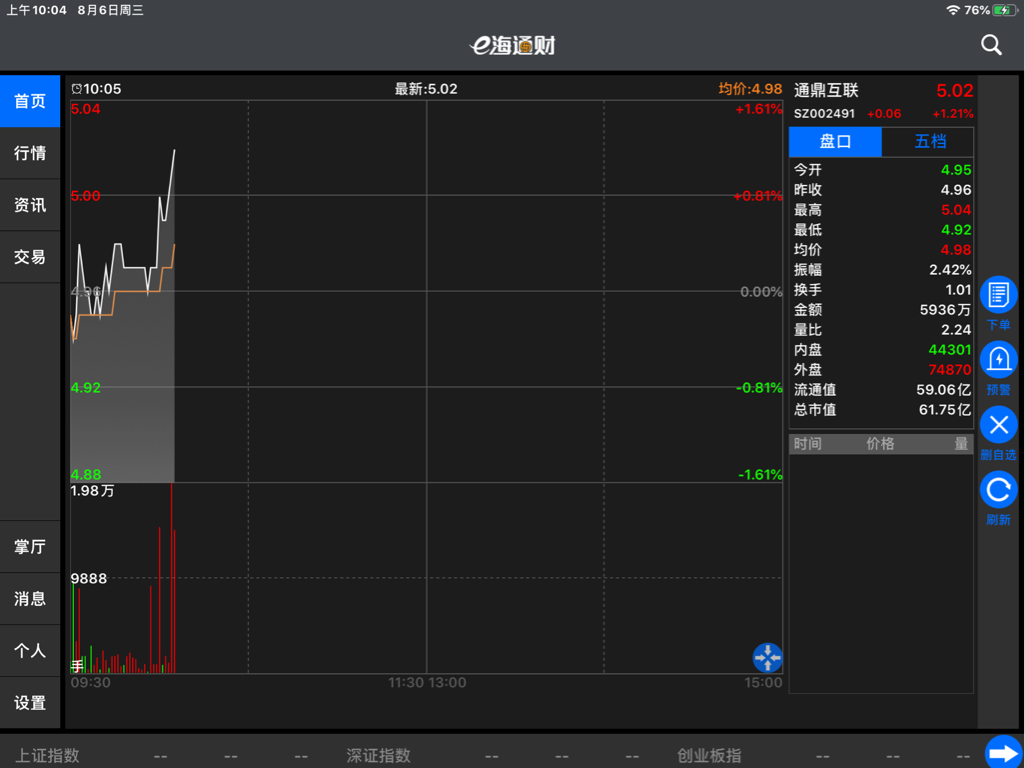This screenshot has width=1025, height=768.
Task: Tap 深证指数 in the bottom bar
Action: click(378, 756)
